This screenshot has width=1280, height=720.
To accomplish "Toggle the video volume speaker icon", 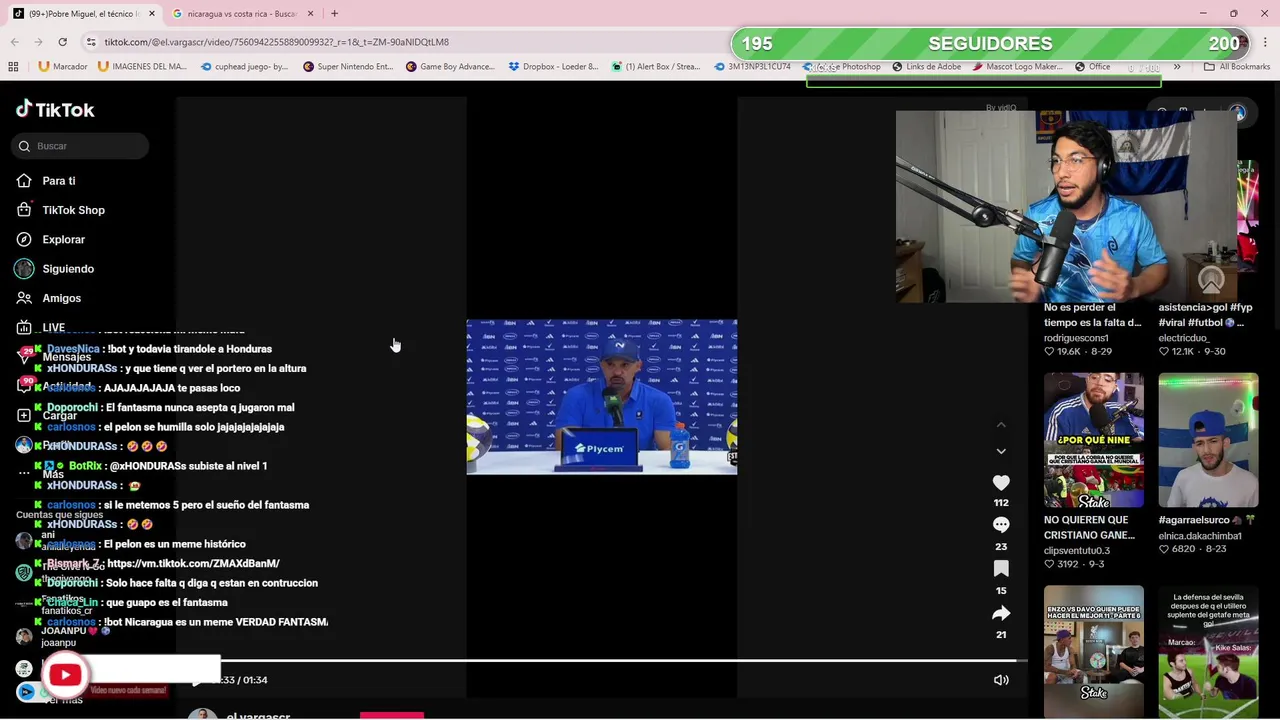I will (1001, 680).
